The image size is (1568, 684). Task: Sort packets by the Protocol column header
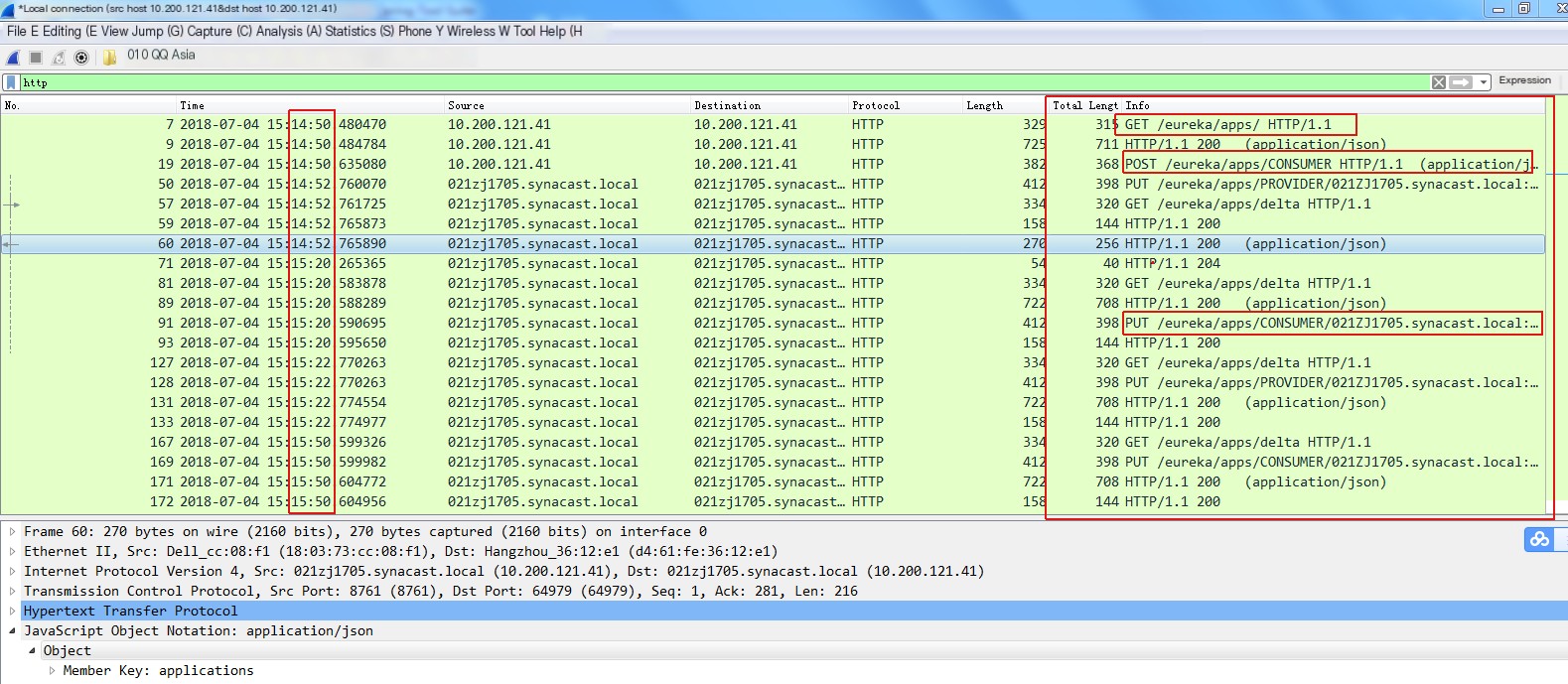point(875,105)
